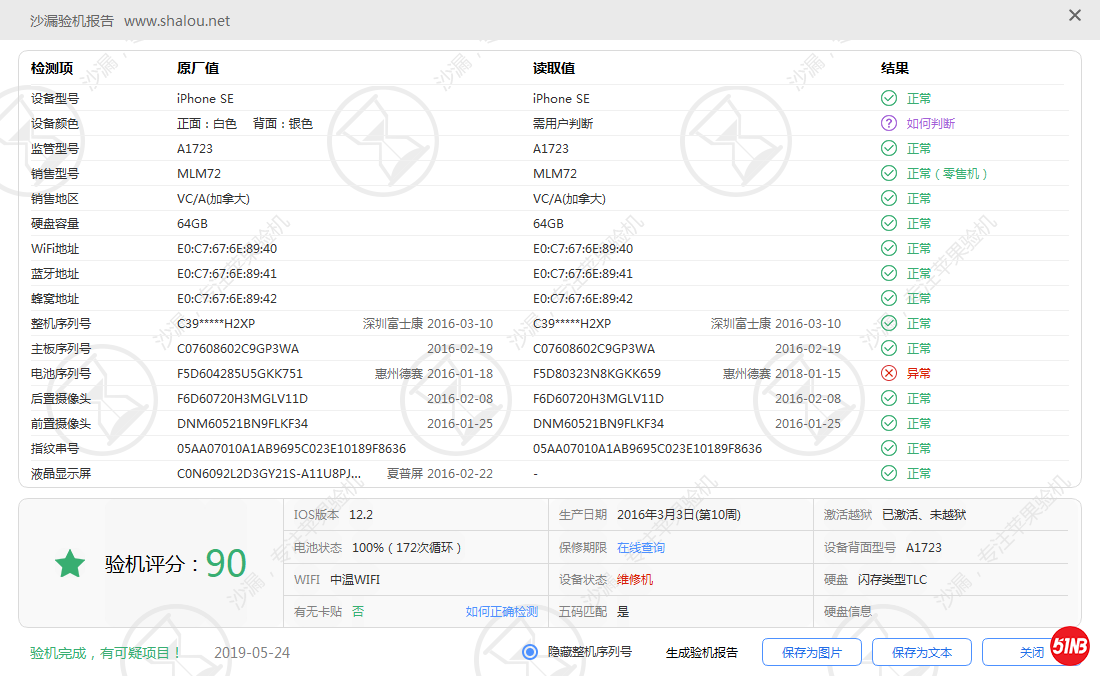
Task: Click the 保存为图片 button
Action: (x=812, y=651)
